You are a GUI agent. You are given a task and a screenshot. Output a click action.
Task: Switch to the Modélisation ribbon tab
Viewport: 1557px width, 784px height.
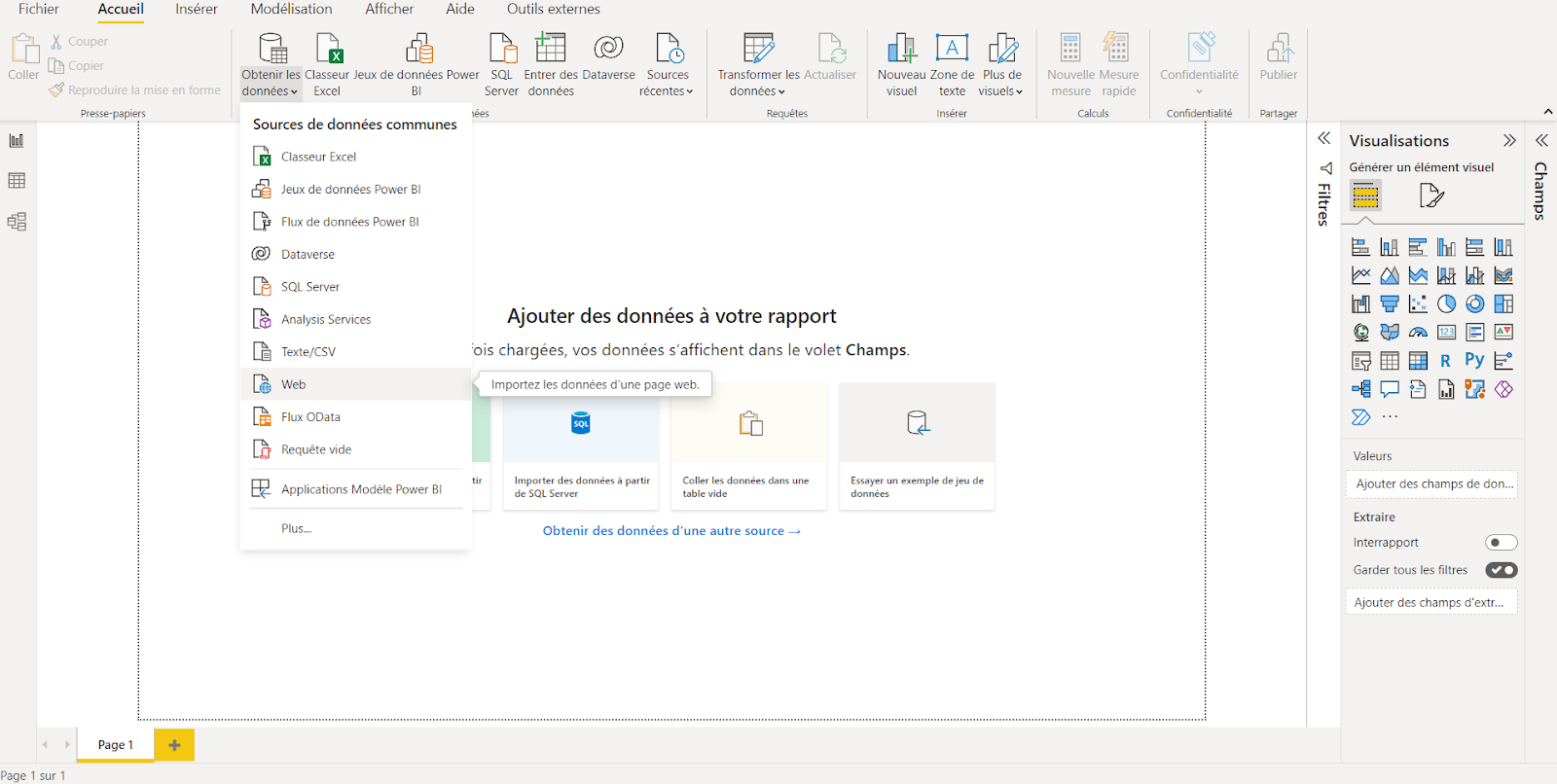coord(291,9)
